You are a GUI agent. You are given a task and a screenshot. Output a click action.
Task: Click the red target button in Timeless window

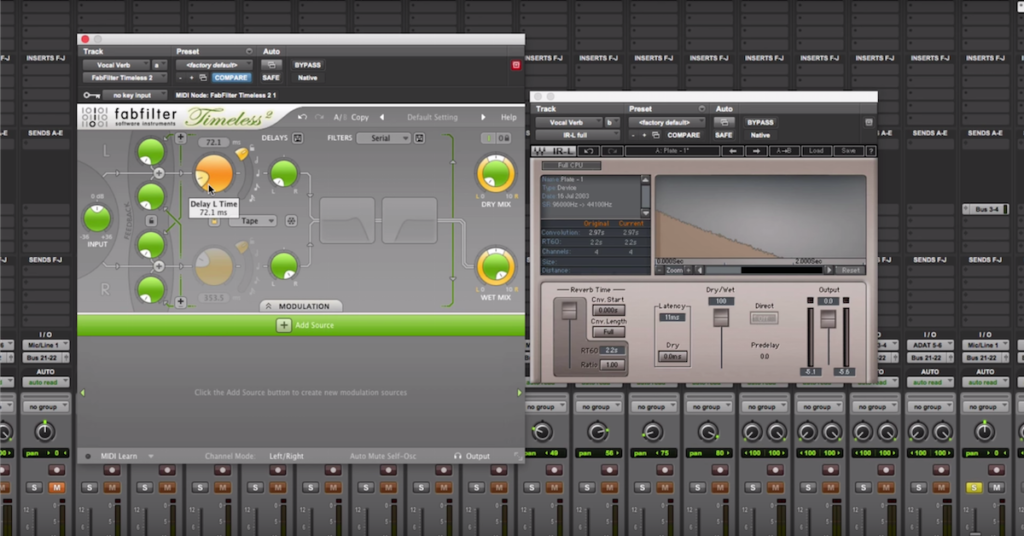[516, 65]
